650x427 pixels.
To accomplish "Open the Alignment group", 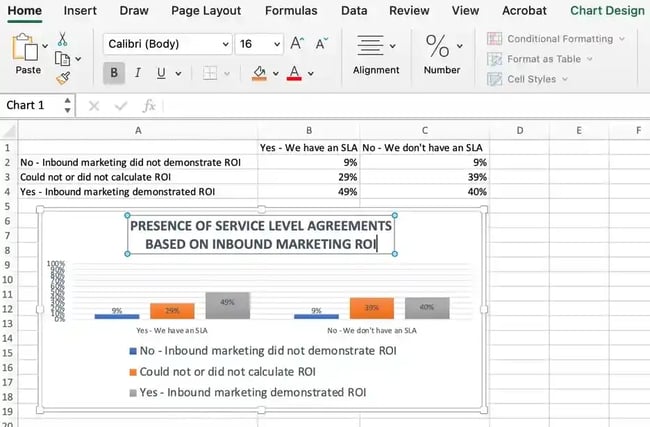I will coord(376,54).
